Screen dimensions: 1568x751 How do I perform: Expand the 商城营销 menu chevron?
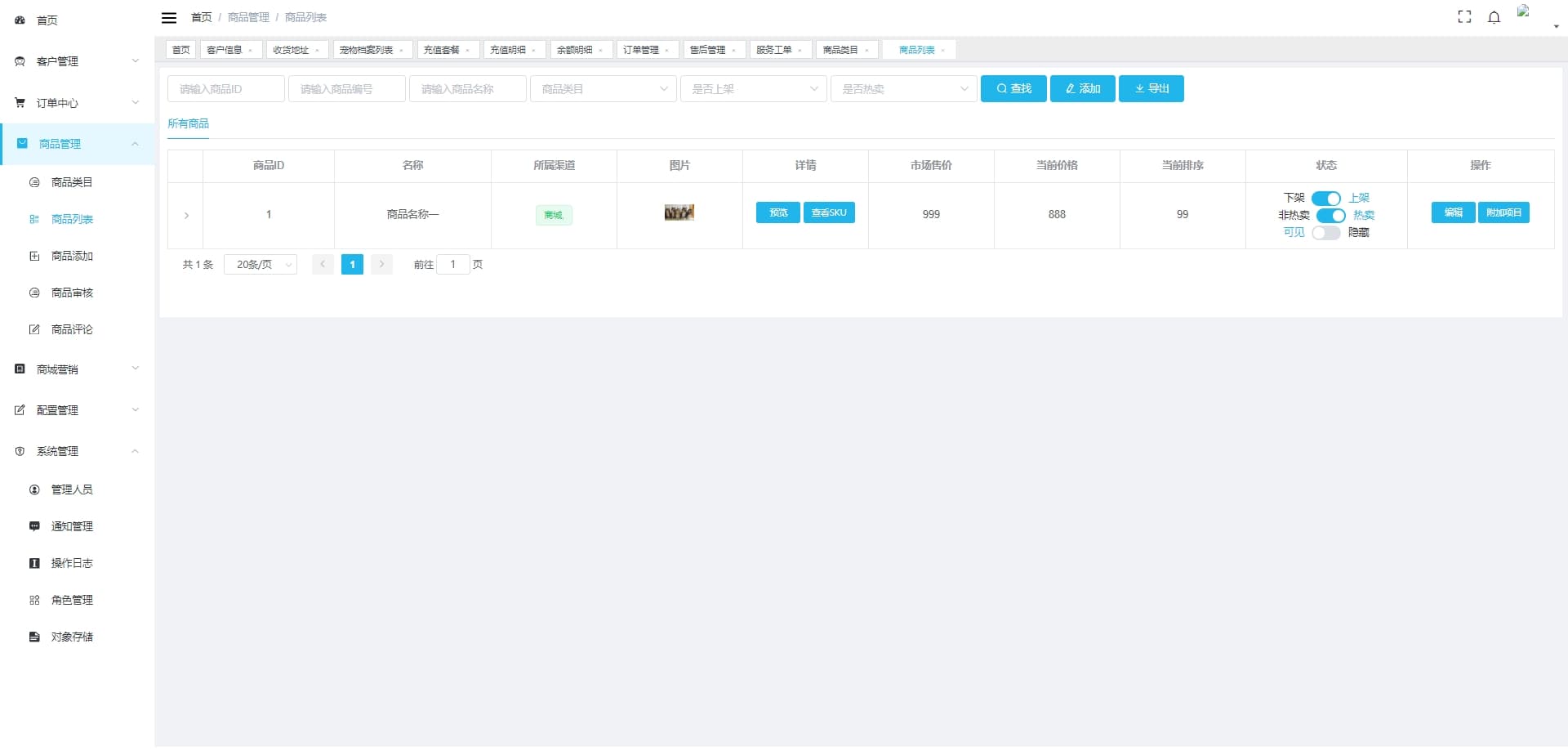[x=136, y=369]
